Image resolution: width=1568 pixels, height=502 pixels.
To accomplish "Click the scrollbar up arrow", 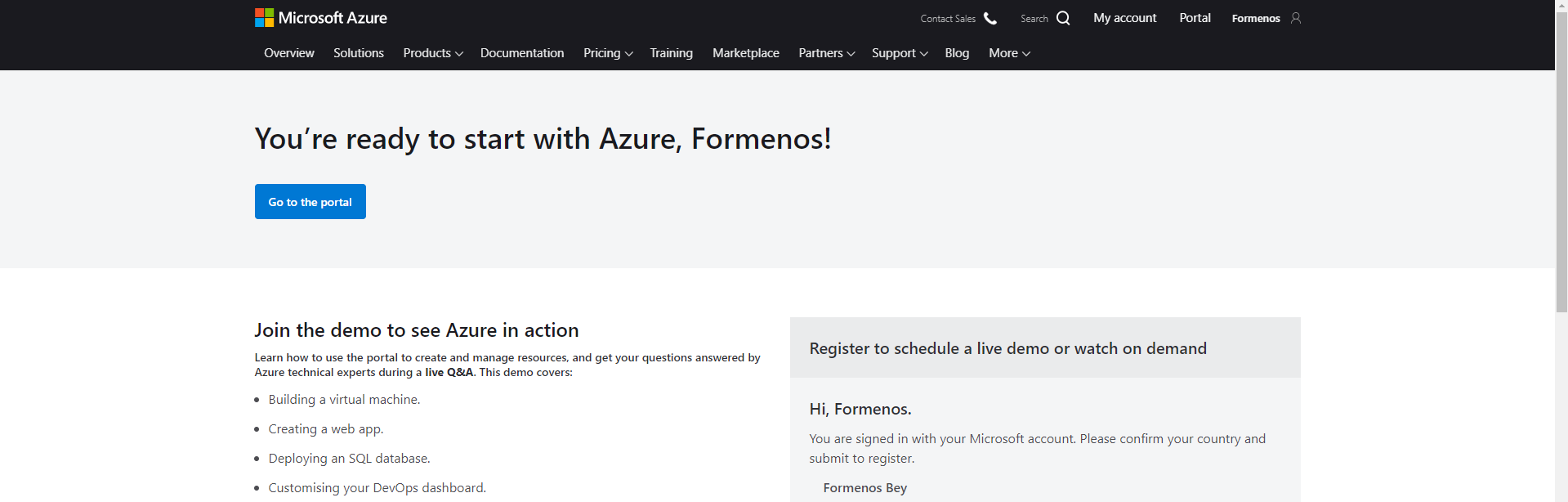I will [x=1561, y=6].
